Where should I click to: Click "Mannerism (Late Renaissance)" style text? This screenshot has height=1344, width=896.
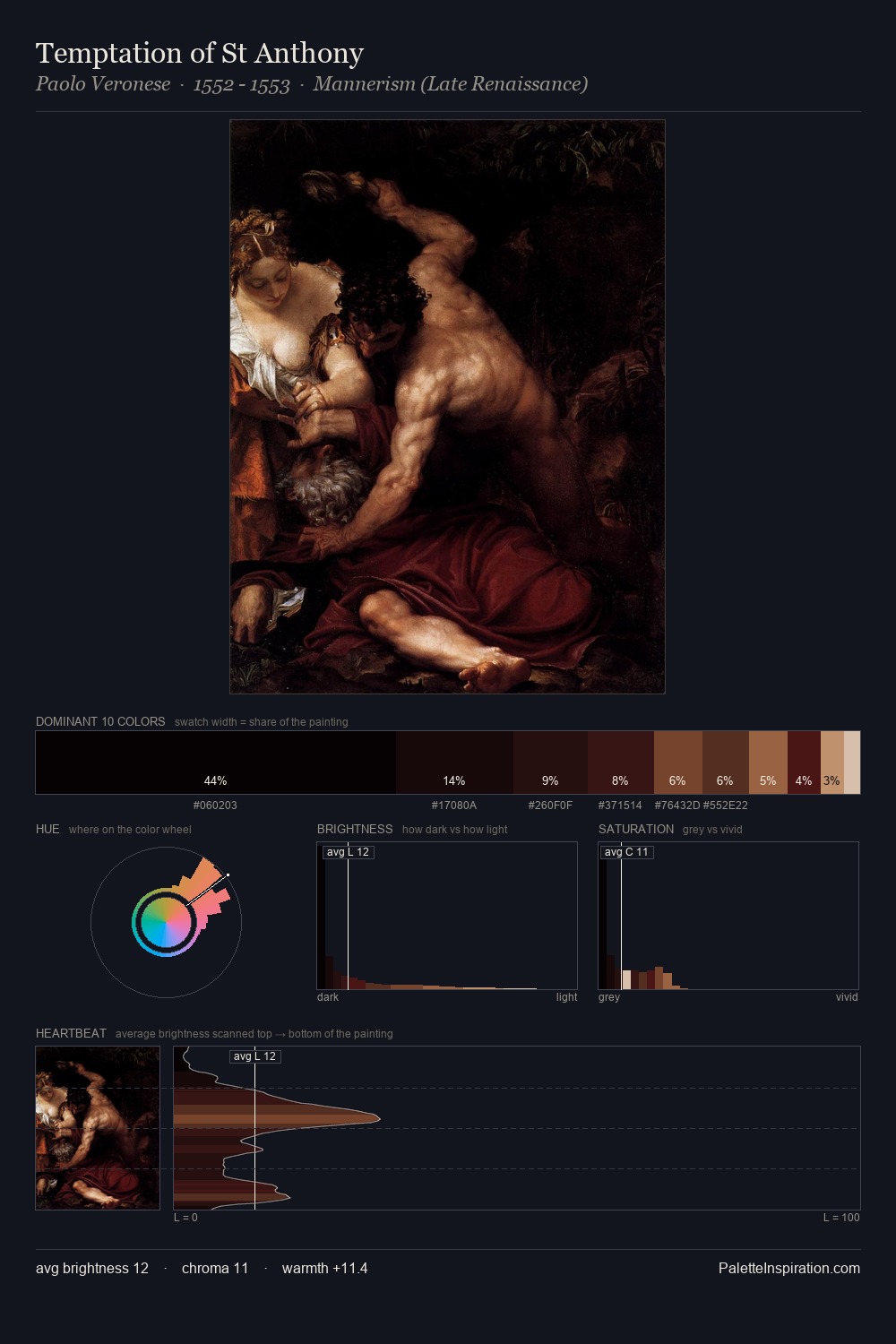pyautogui.click(x=451, y=84)
